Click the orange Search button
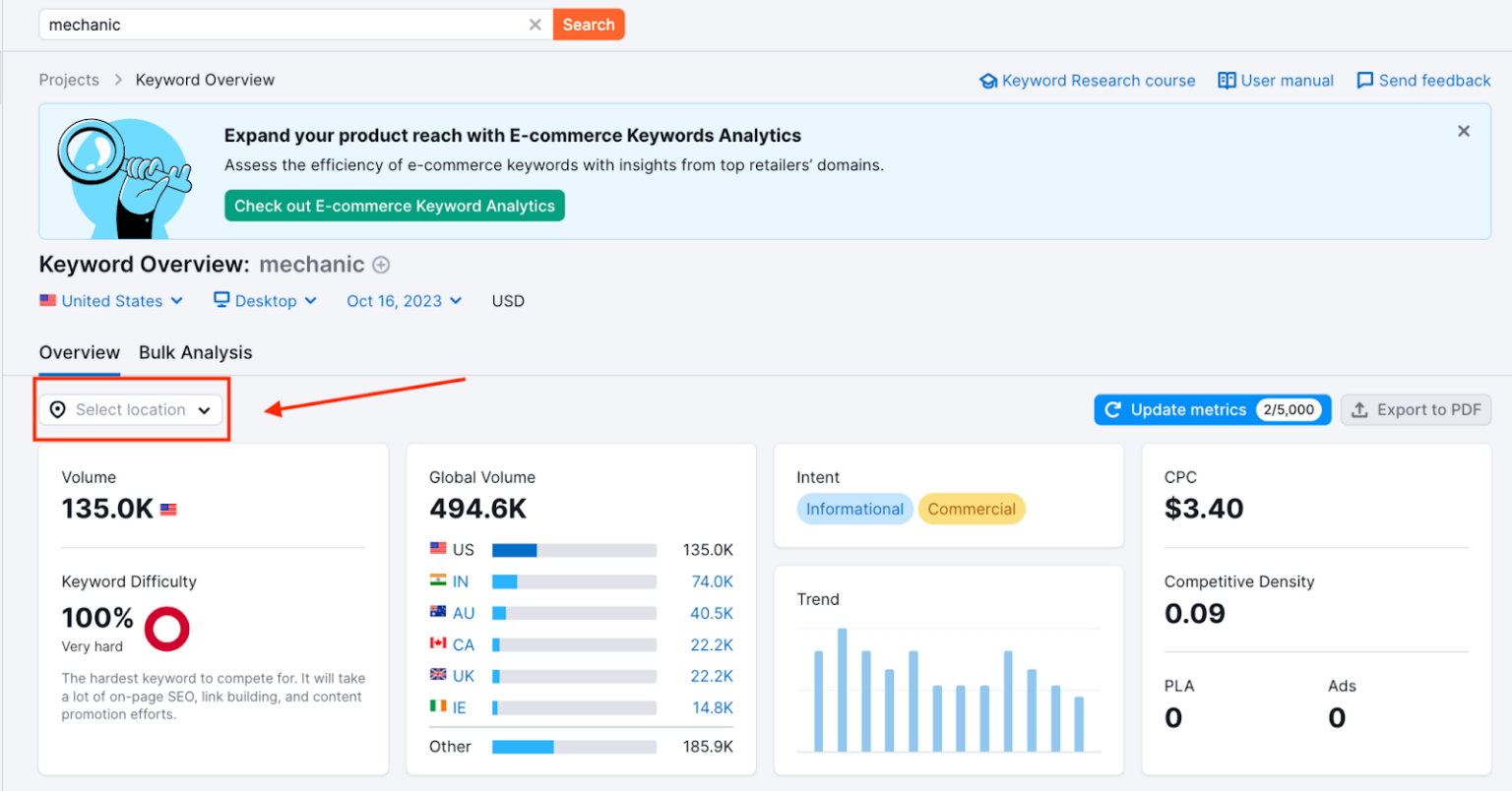 point(589,24)
